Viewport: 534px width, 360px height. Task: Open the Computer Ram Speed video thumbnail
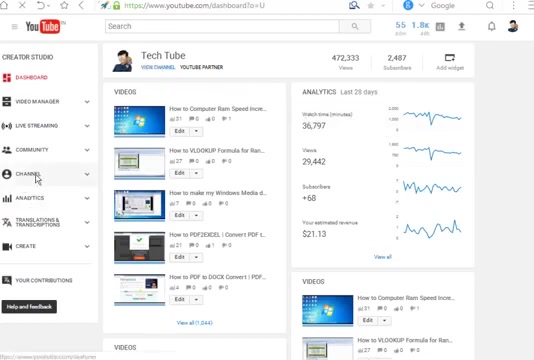[140, 121]
